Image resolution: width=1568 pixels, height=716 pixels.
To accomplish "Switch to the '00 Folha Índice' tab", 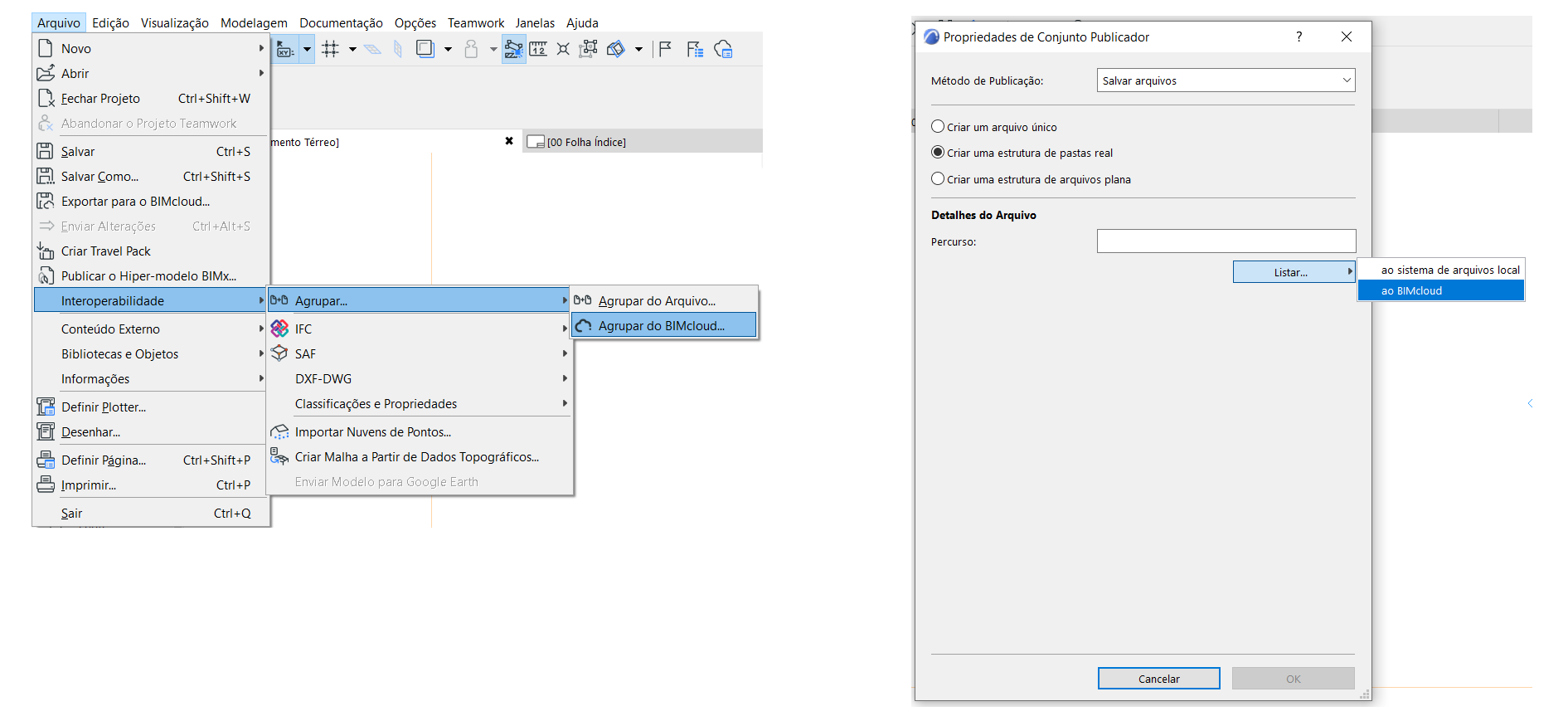I will tap(585, 143).
